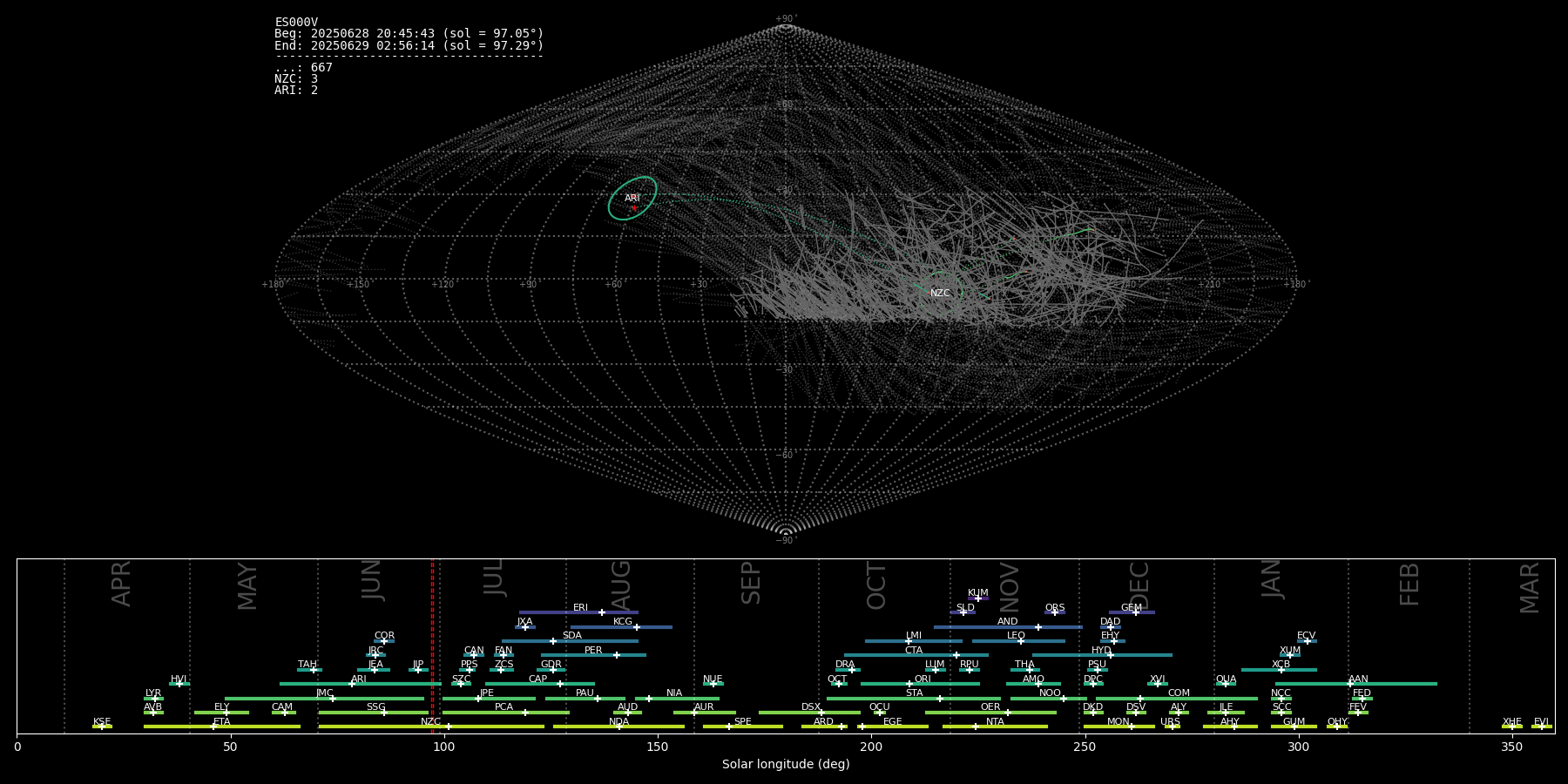Click the NDA shower label in timeline

(618, 722)
